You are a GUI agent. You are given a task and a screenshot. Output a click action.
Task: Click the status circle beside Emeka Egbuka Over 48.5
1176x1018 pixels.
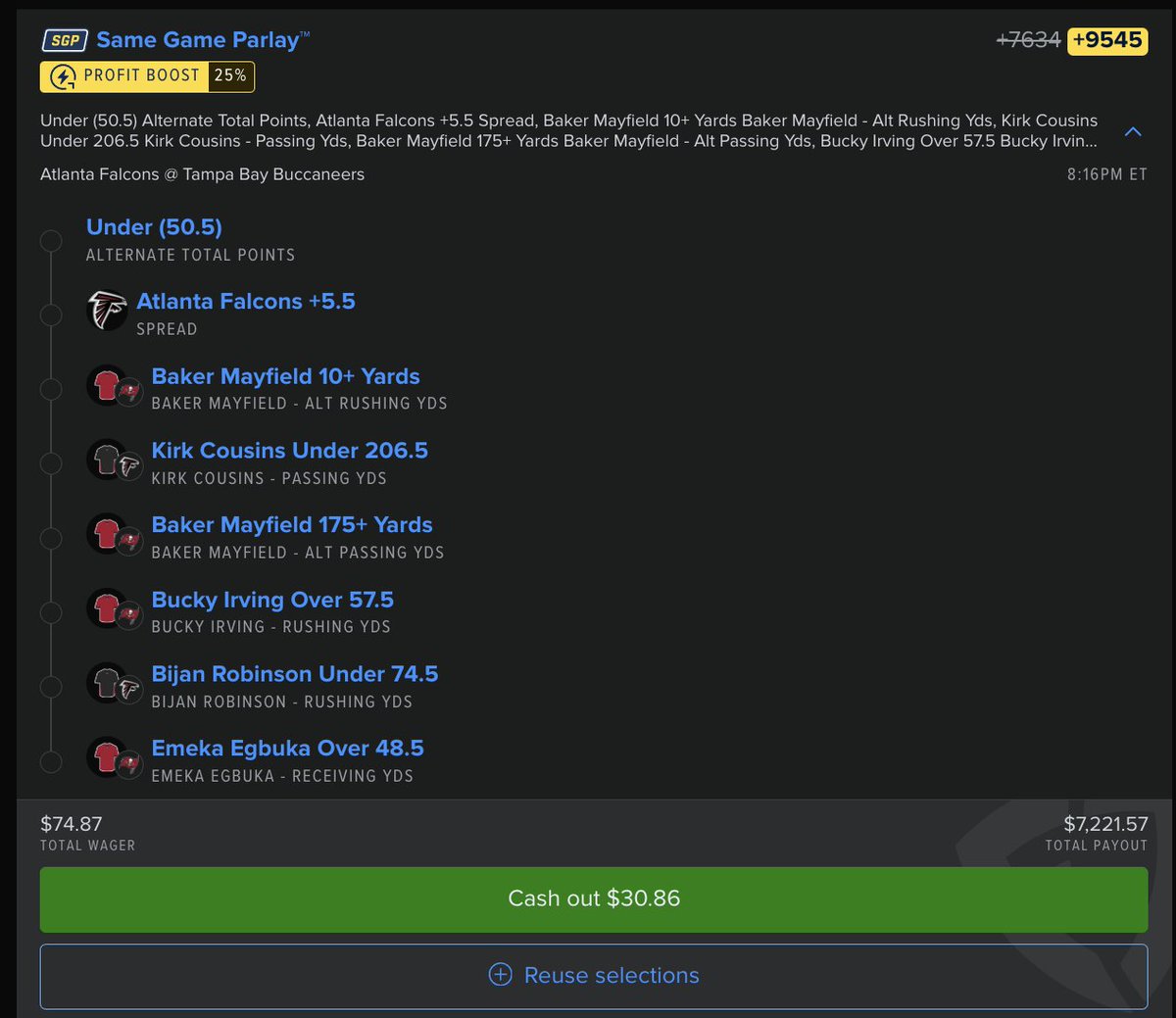click(51, 761)
